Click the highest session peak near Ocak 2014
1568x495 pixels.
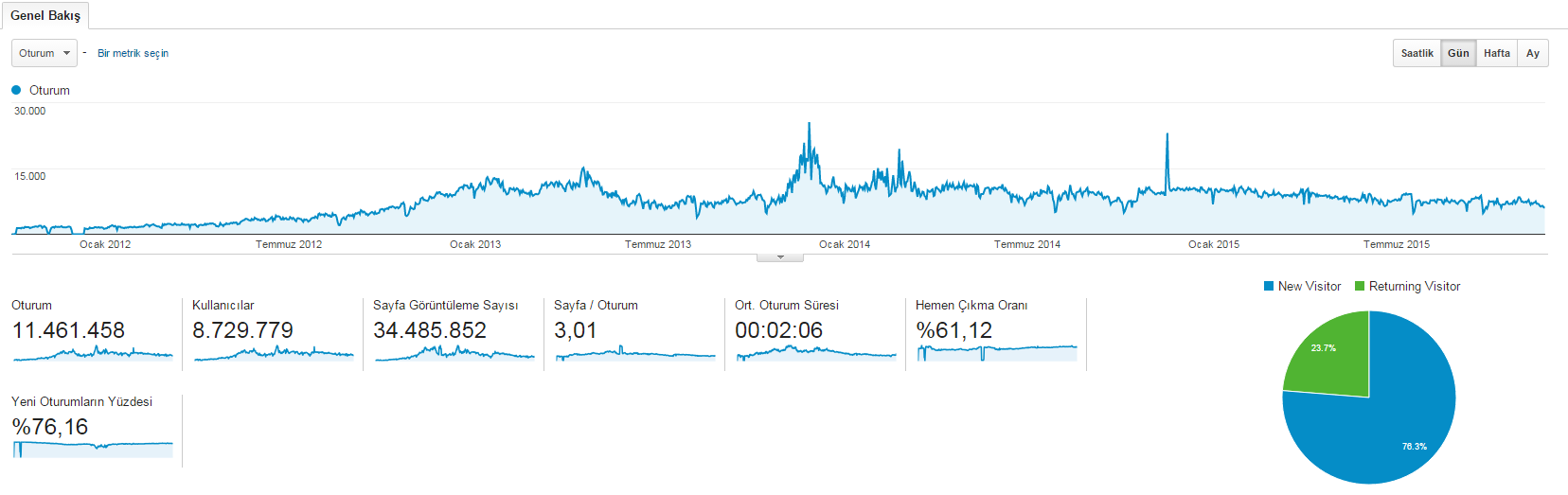click(809, 124)
